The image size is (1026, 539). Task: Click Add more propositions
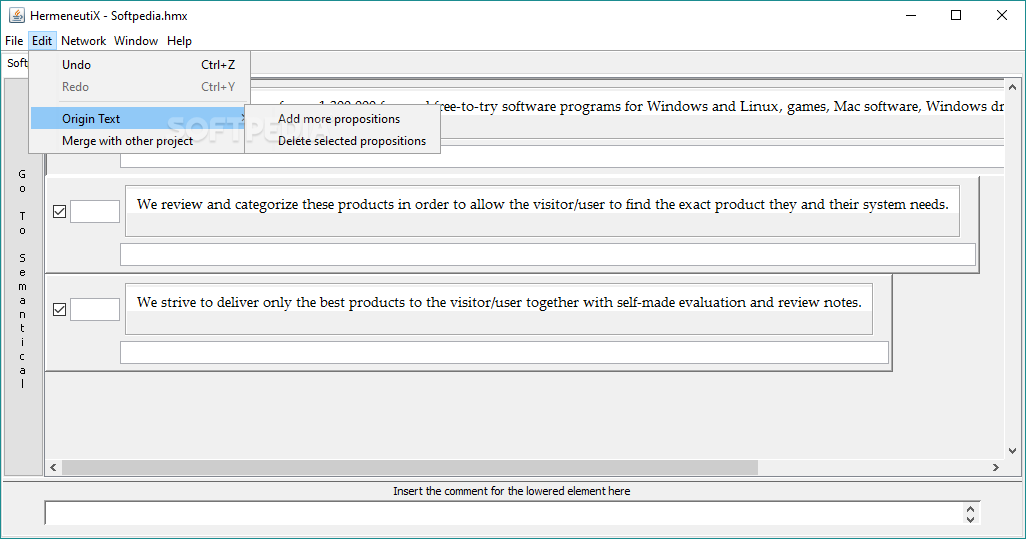(x=342, y=118)
